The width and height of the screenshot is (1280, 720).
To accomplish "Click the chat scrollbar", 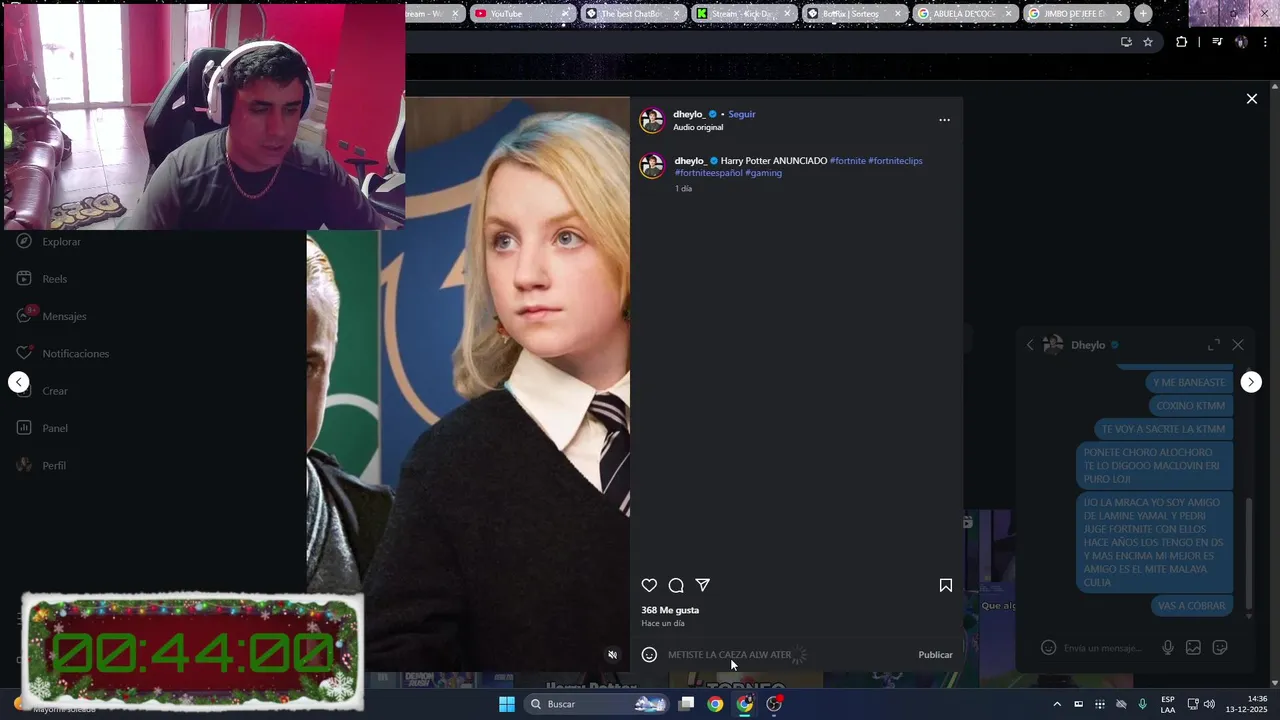I will coord(1248,555).
